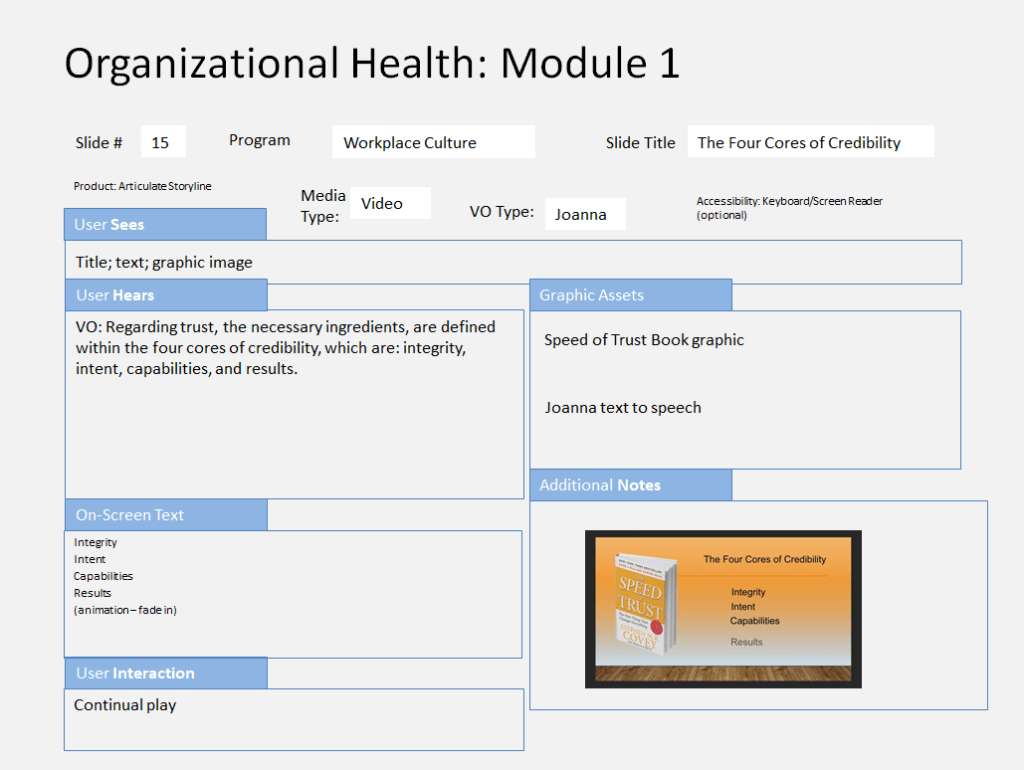Click the 'Additional Notes' section header

(630, 485)
